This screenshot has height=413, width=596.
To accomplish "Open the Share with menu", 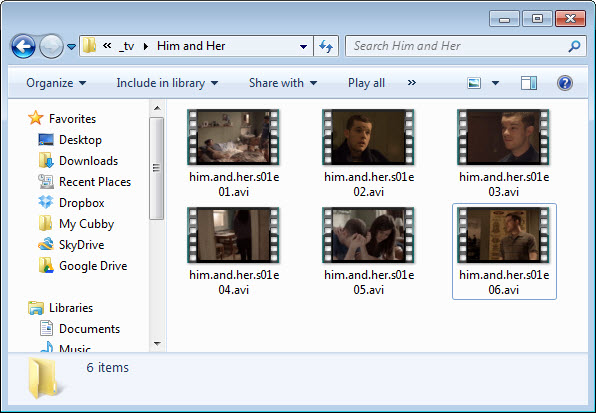I will [x=283, y=83].
